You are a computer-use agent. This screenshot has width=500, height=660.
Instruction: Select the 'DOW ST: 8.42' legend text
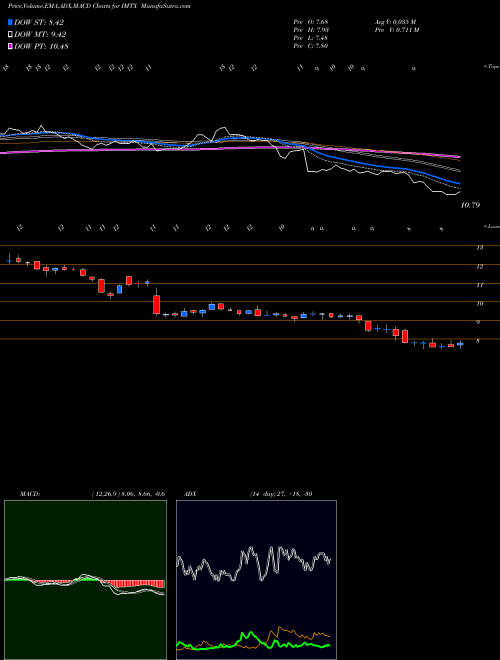[39, 22]
